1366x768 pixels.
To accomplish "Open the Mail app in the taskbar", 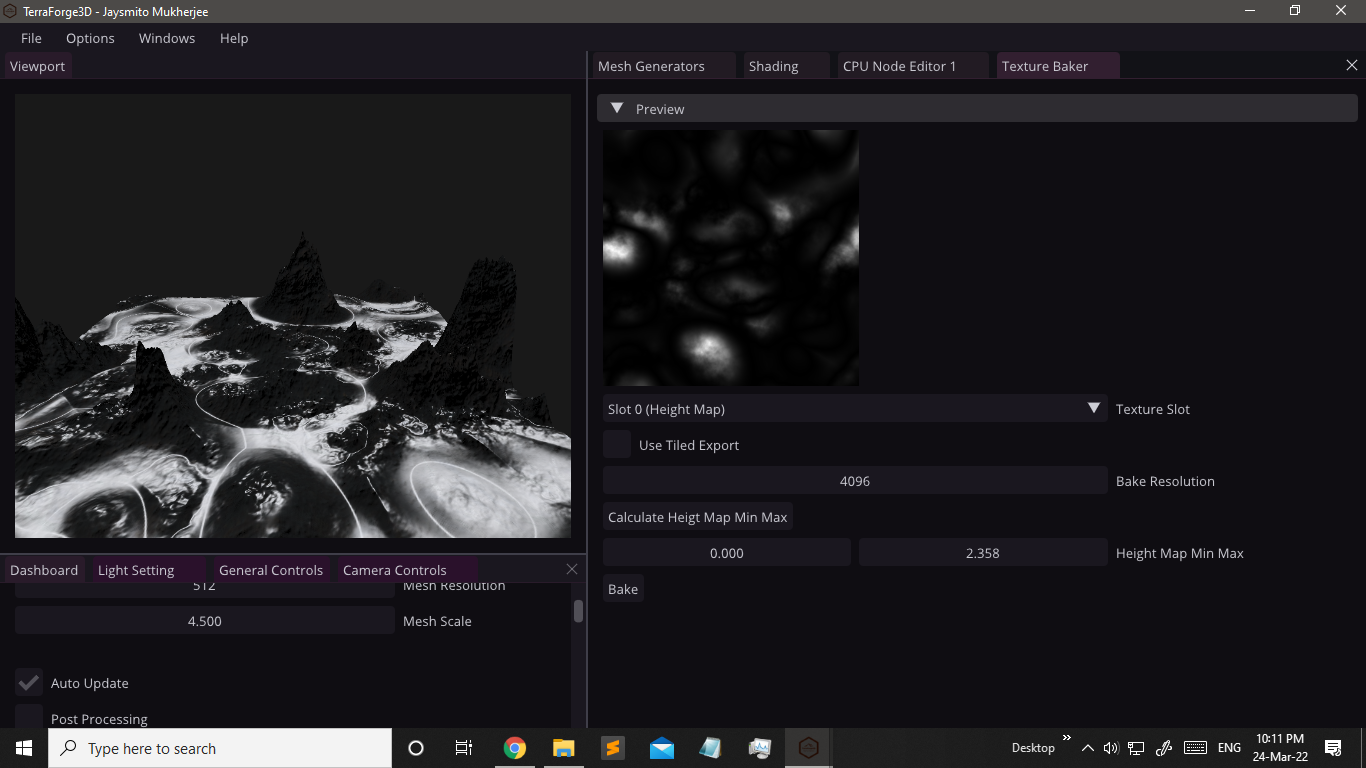I will (661, 748).
